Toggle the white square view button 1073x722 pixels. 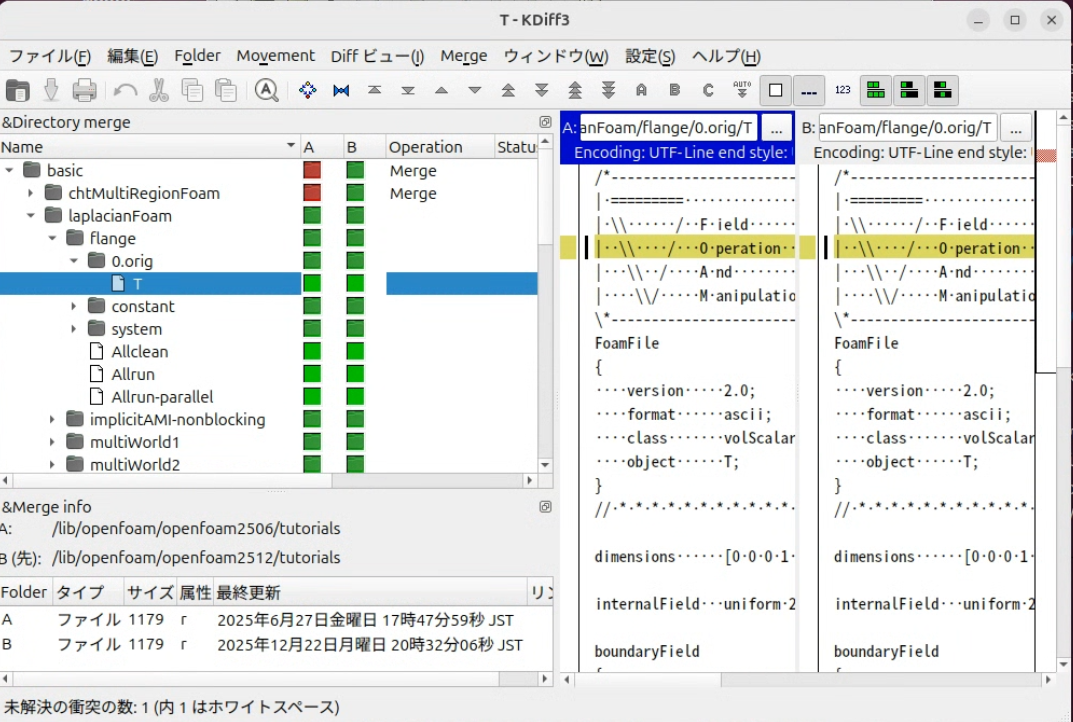click(x=775, y=90)
